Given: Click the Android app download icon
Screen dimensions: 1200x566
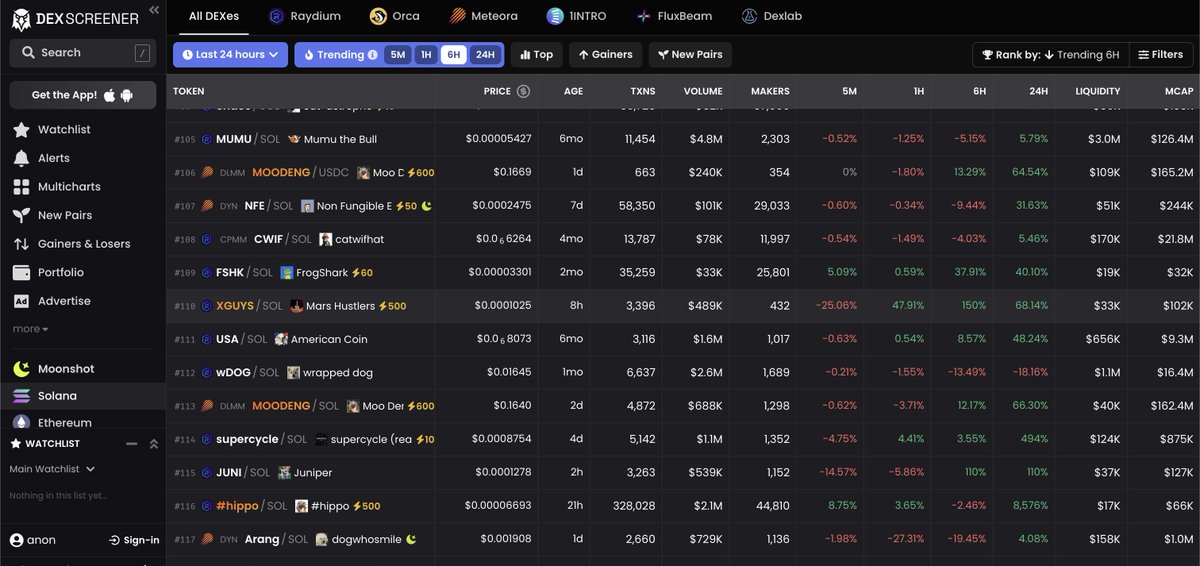Looking at the screenshot, I should 127,95.
